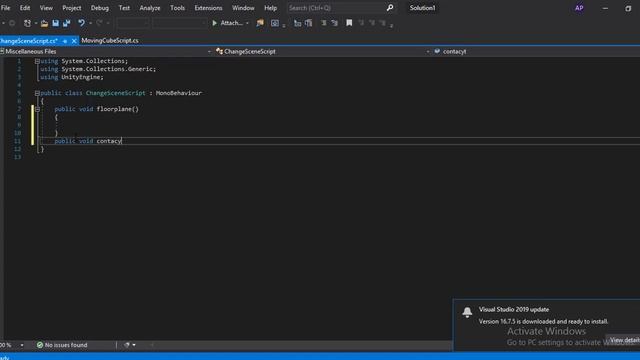Screen dimensions: 640x360
Task: Click the Attach... button label
Action: point(231,23)
